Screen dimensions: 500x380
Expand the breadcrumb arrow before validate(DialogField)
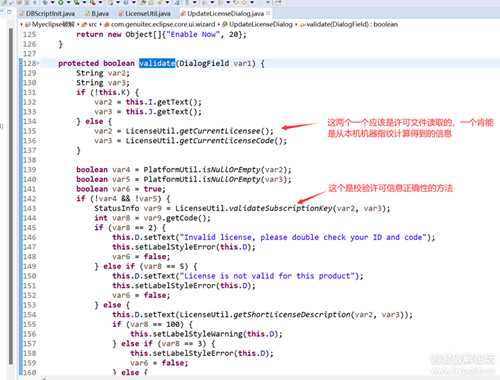click(x=296, y=24)
